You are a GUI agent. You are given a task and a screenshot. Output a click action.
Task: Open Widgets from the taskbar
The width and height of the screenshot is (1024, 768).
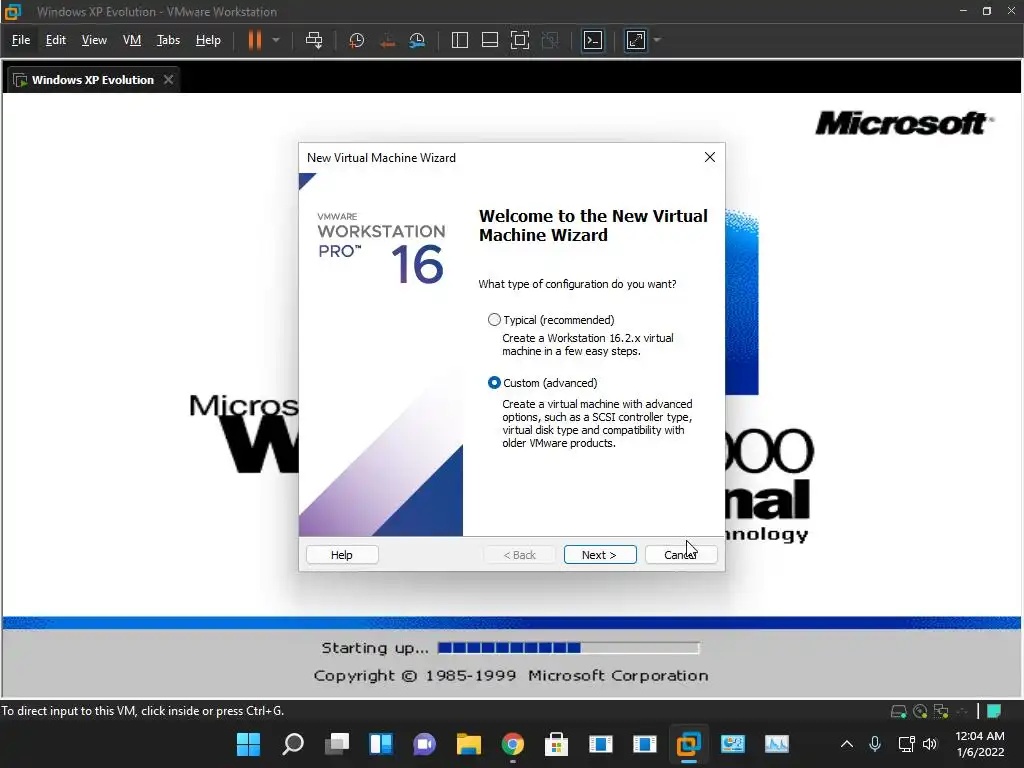click(381, 744)
